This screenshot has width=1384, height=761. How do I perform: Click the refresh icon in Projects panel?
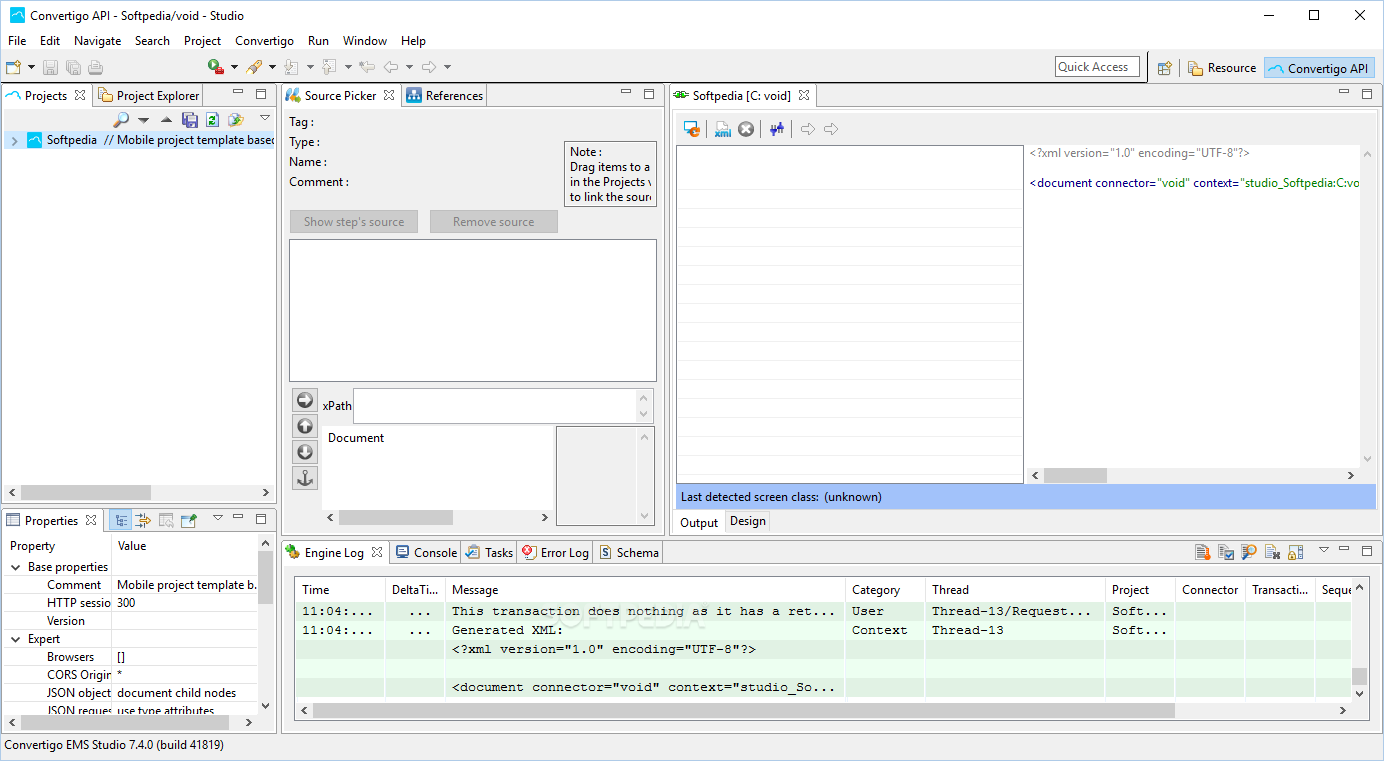212,120
